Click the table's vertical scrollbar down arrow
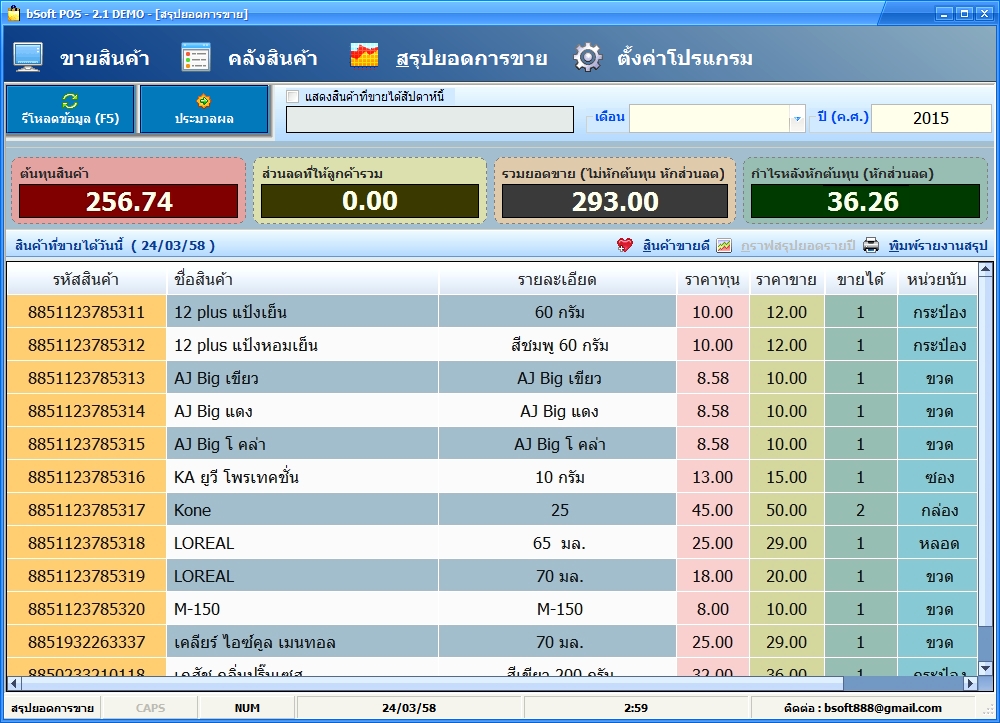This screenshot has width=1000, height=723. pyautogui.click(x=985, y=669)
